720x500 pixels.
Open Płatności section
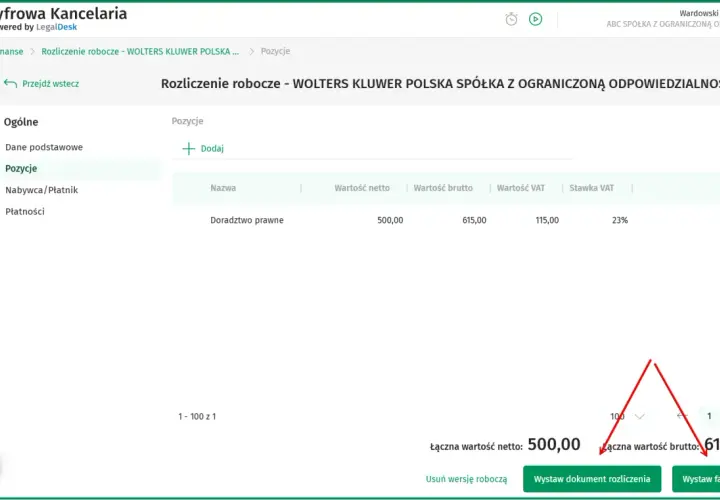25,212
